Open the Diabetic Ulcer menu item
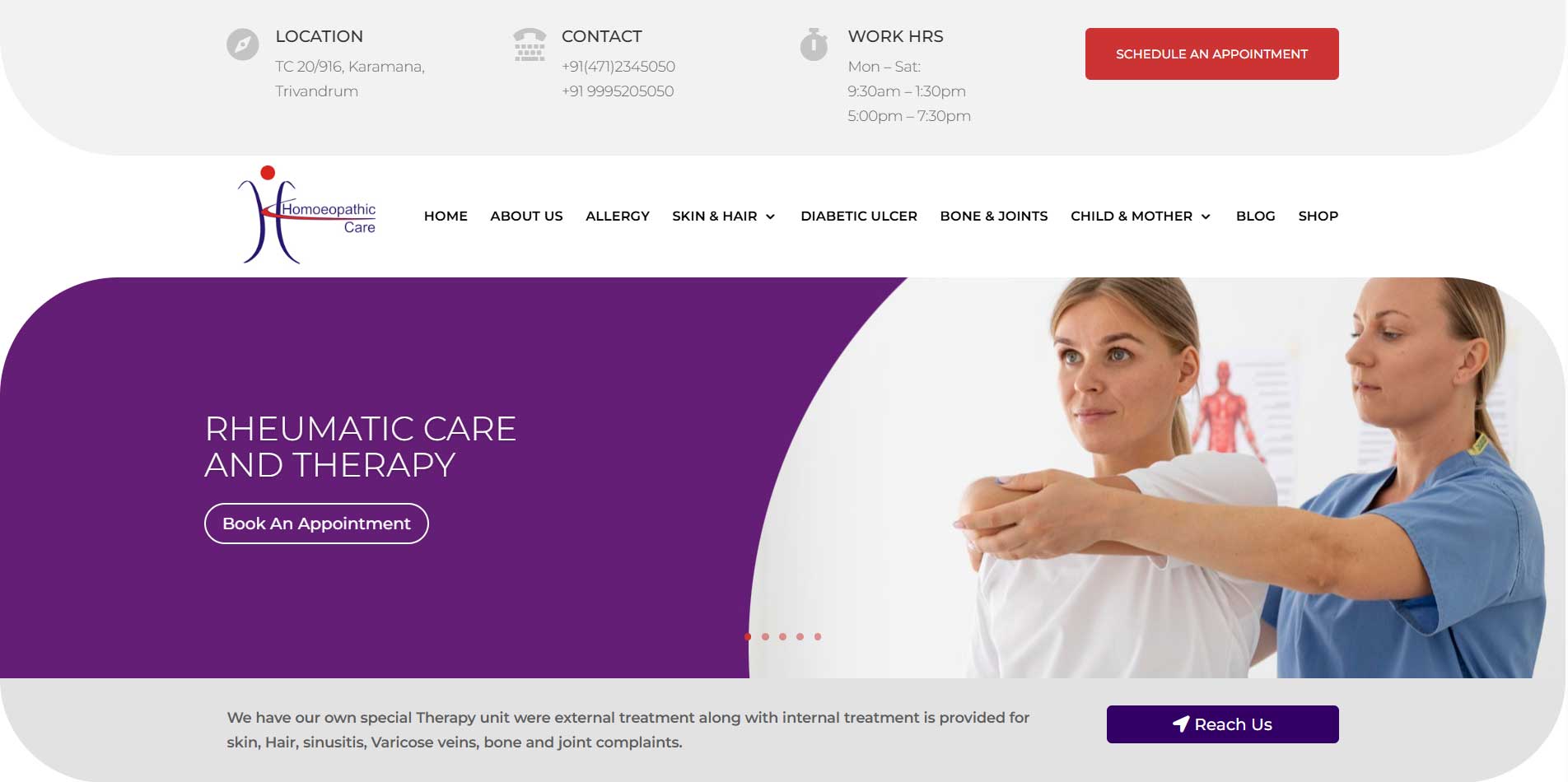Screen dimensions: 1568x782 pos(859,216)
